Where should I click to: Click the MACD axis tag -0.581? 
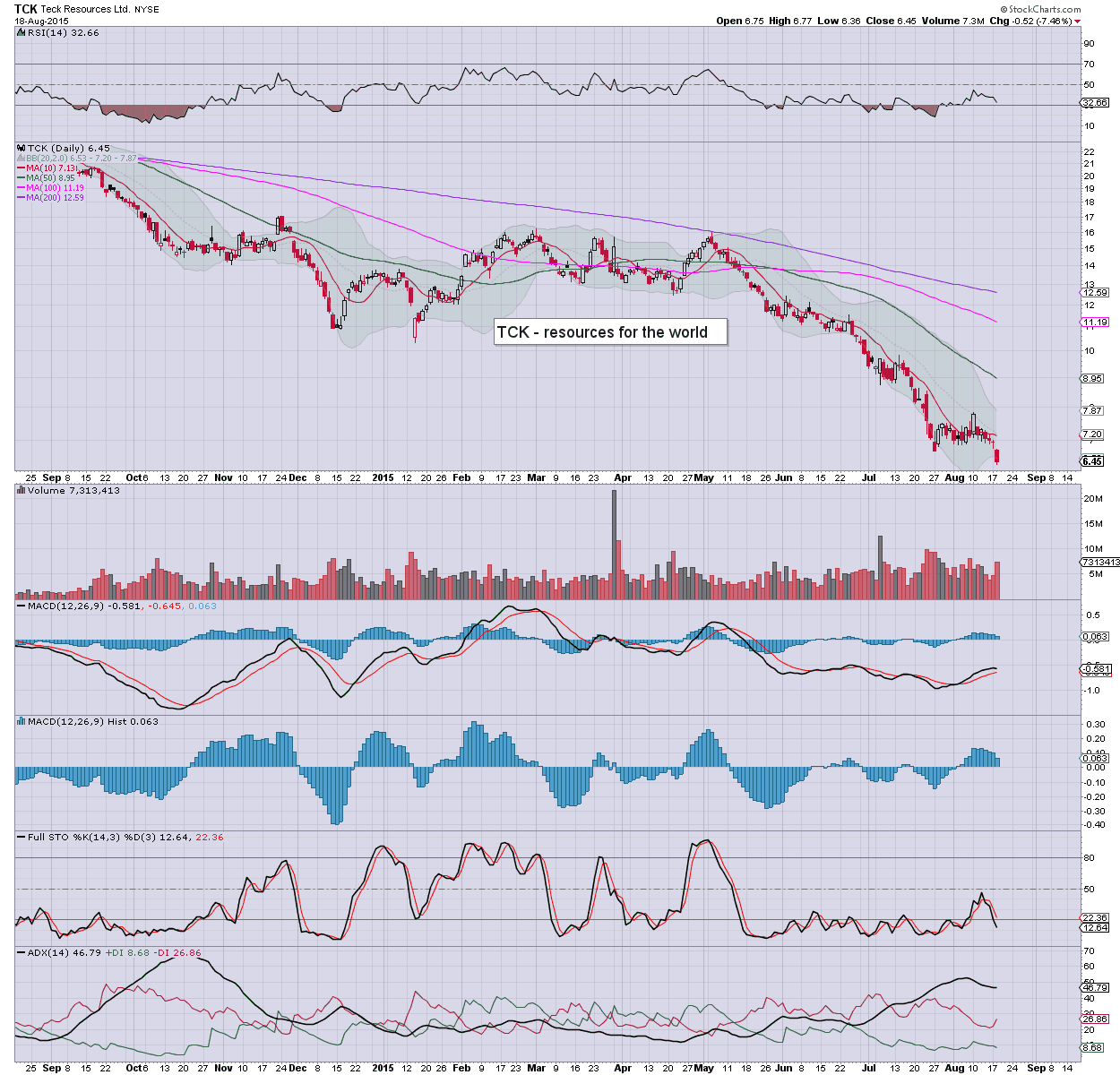click(x=1097, y=668)
